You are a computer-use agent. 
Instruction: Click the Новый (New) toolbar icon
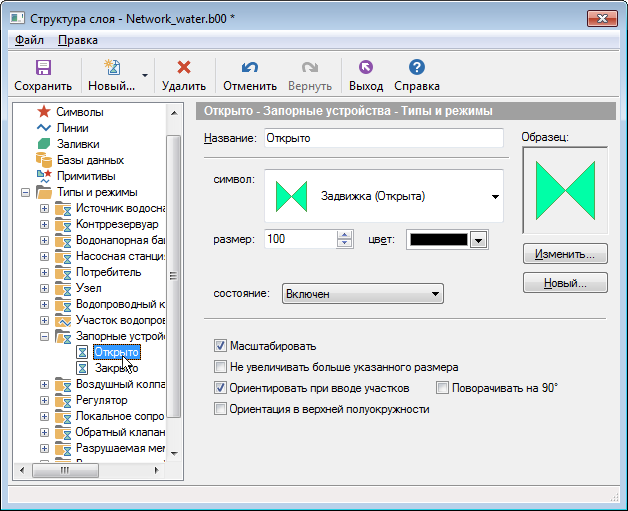coord(112,68)
